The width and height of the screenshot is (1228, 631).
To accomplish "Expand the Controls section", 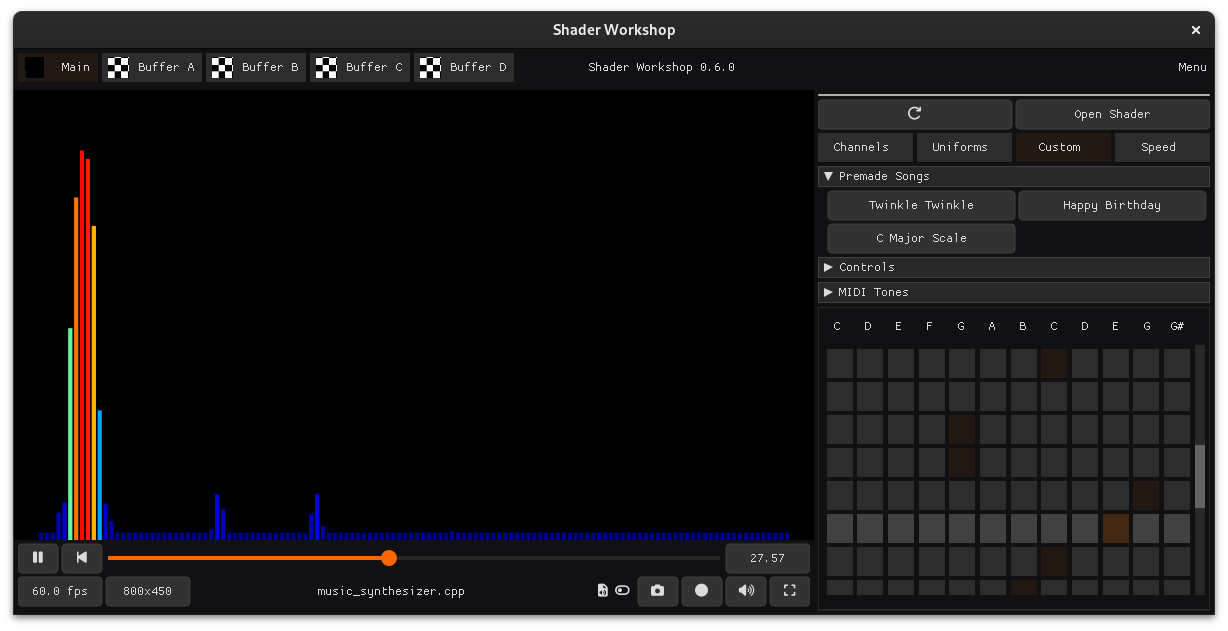I will coord(1014,267).
